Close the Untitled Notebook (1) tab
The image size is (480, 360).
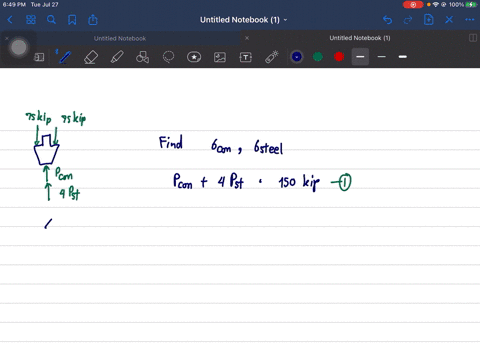tap(247, 38)
